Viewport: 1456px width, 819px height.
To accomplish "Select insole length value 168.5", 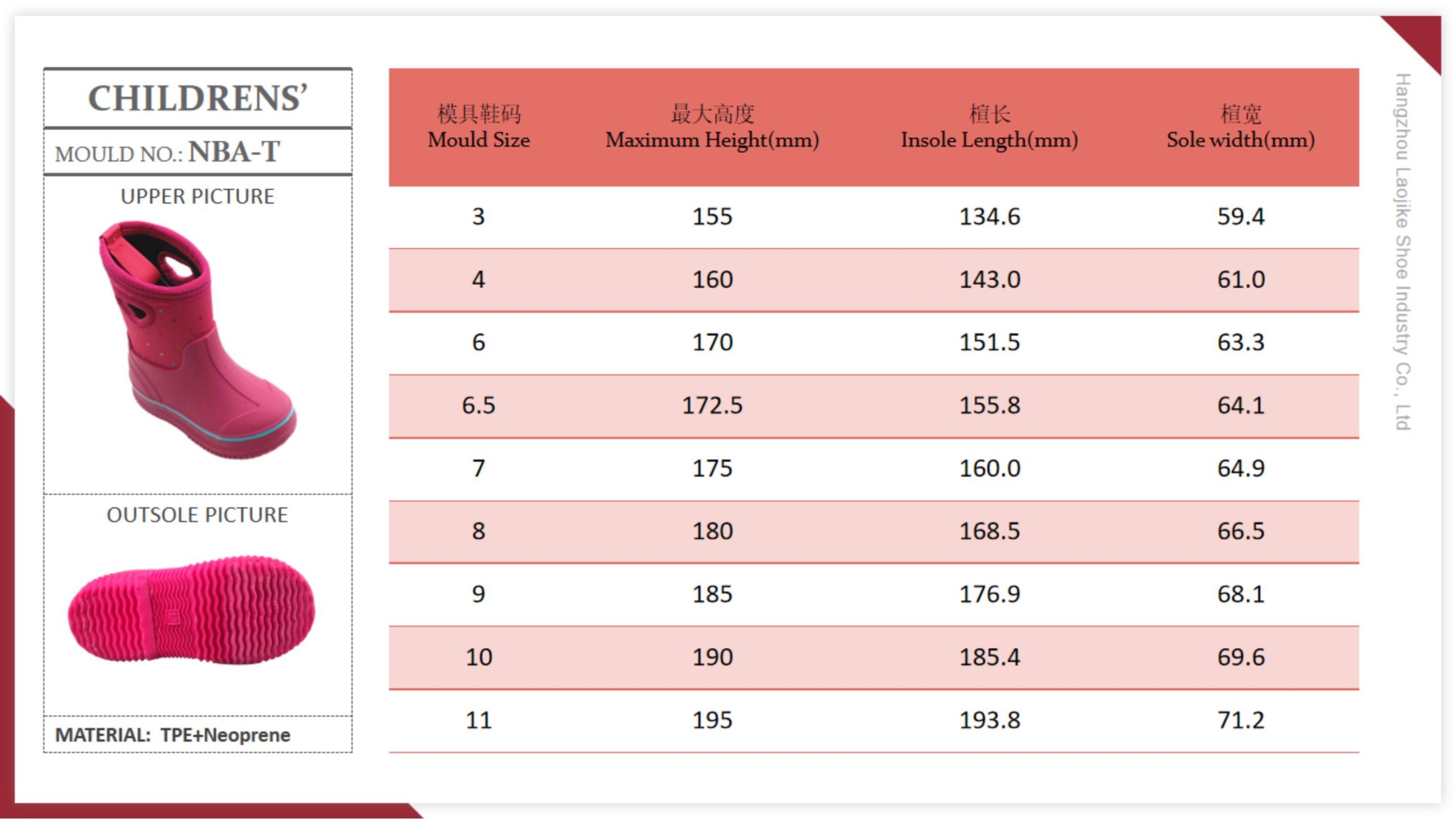I will [990, 531].
